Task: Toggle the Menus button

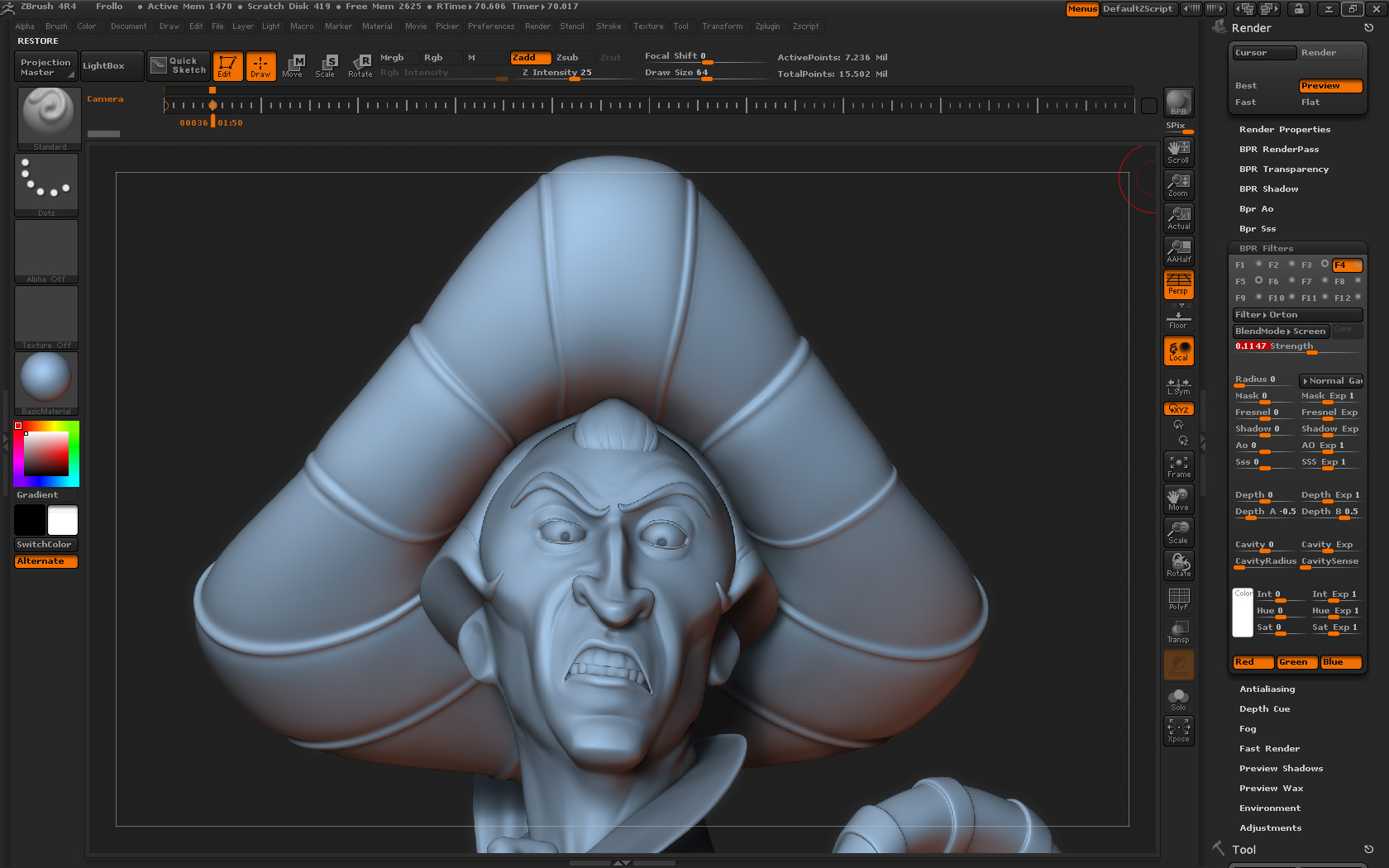Action: click(x=1082, y=9)
